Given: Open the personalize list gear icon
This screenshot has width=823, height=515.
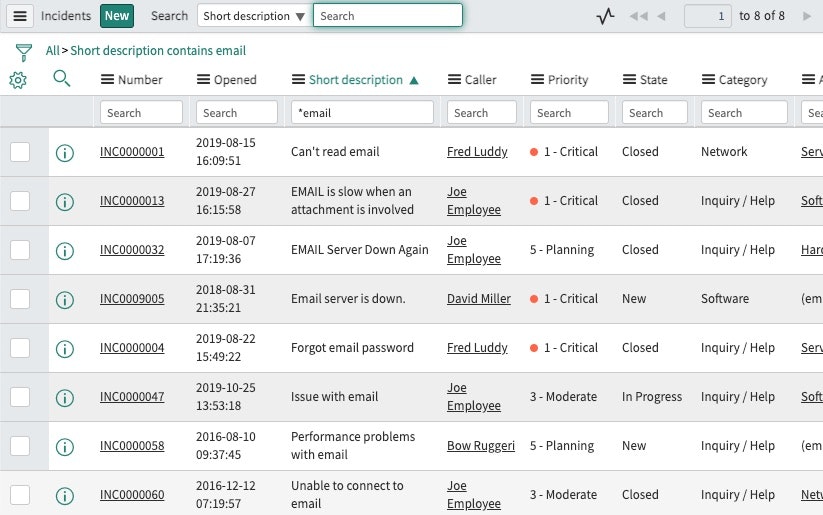Looking at the screenshot, I should pyautogui.click(x=18, y=80).
